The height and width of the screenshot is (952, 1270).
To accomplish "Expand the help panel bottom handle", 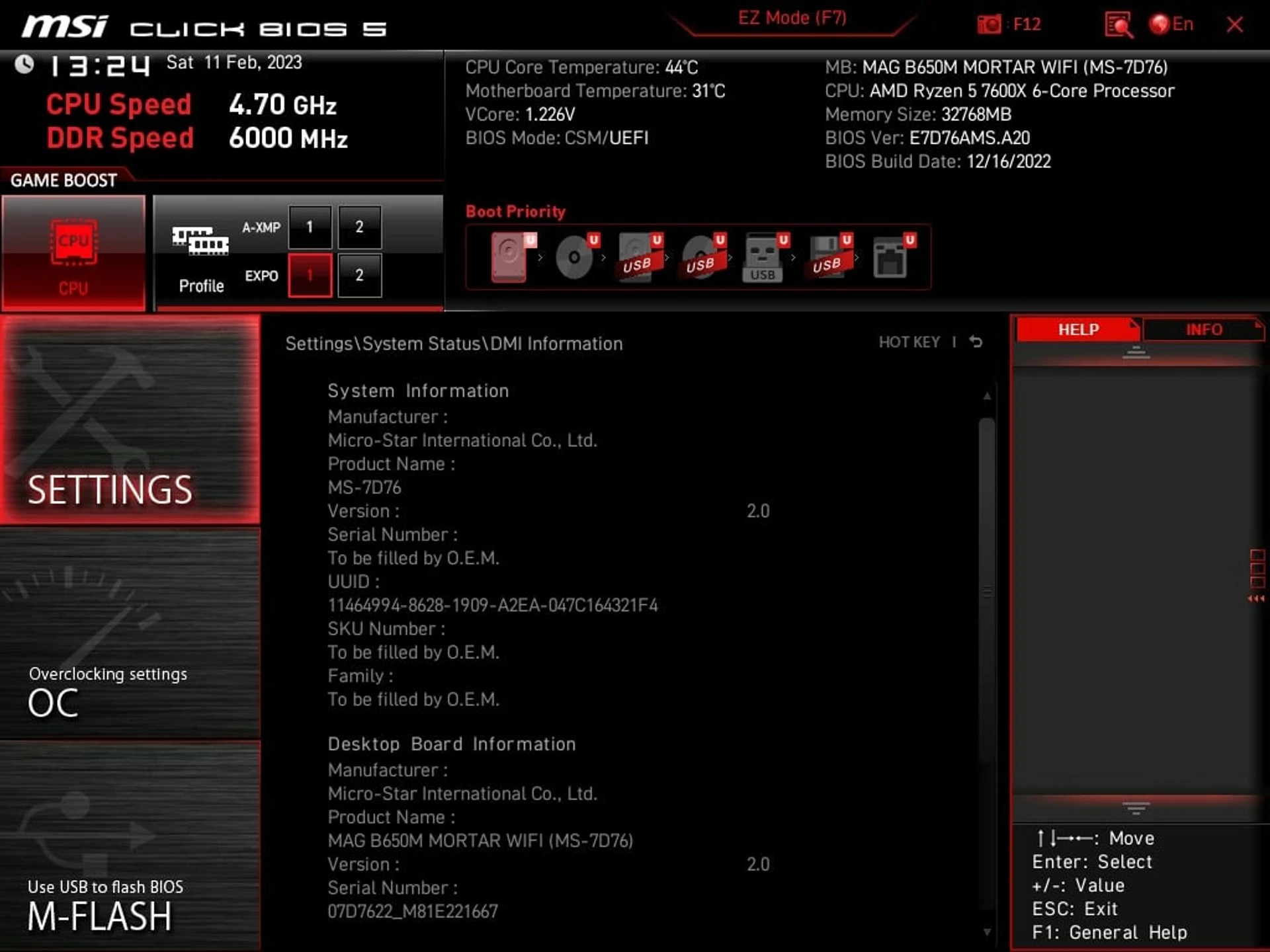I will pyautogui.click(x=1136, y=807).
